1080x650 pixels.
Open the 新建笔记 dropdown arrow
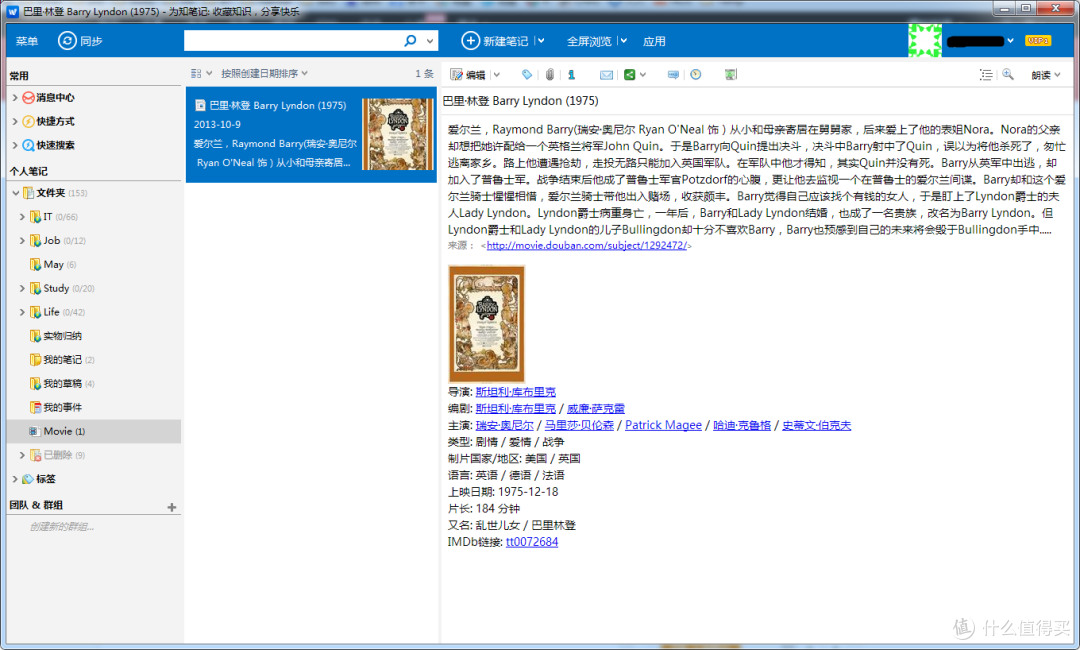pos(541,41)
